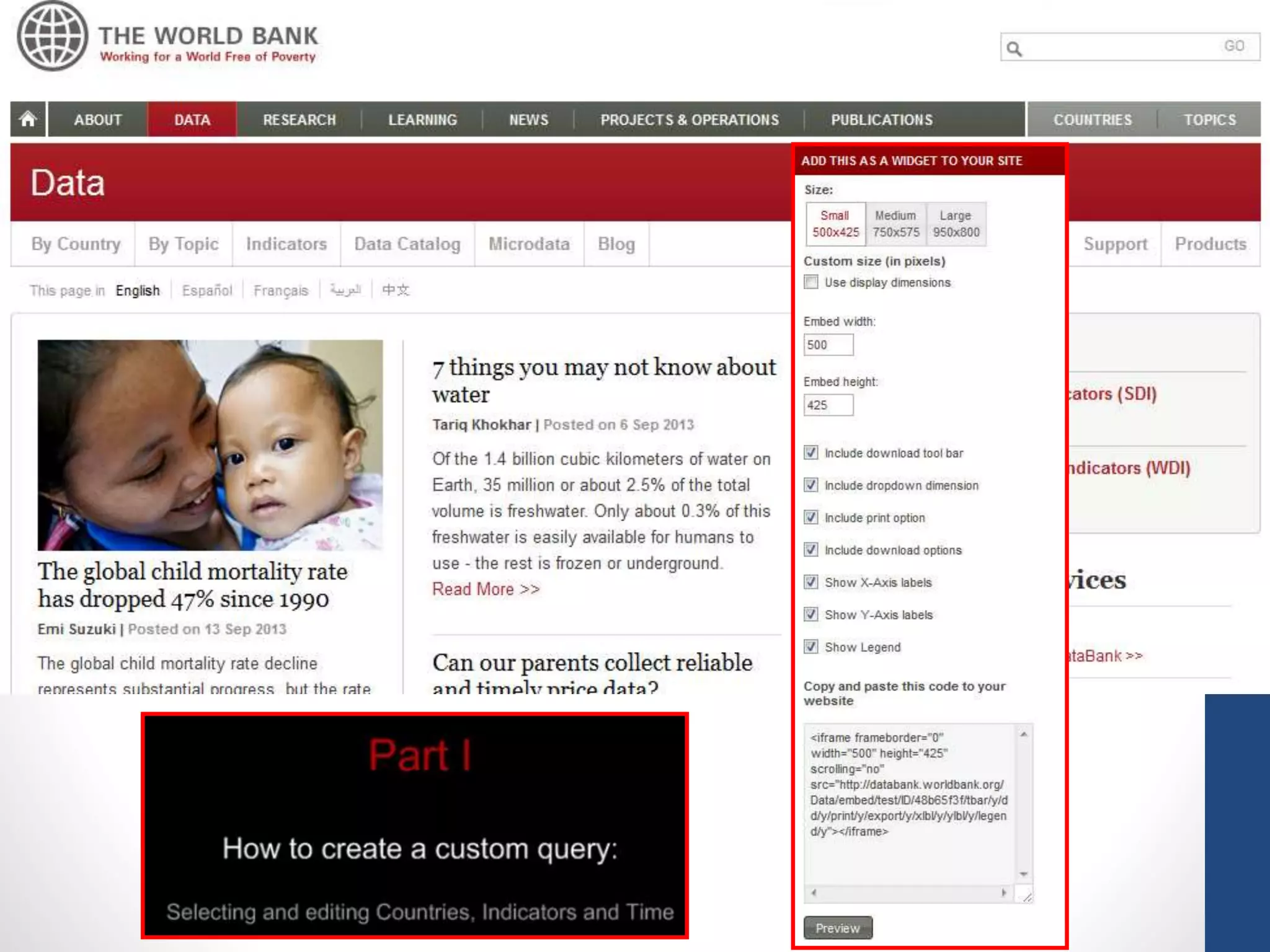Viewport: 1270px width, 952px height.
Task: Open the RESEARCH menu item
Action: (299, 120)
